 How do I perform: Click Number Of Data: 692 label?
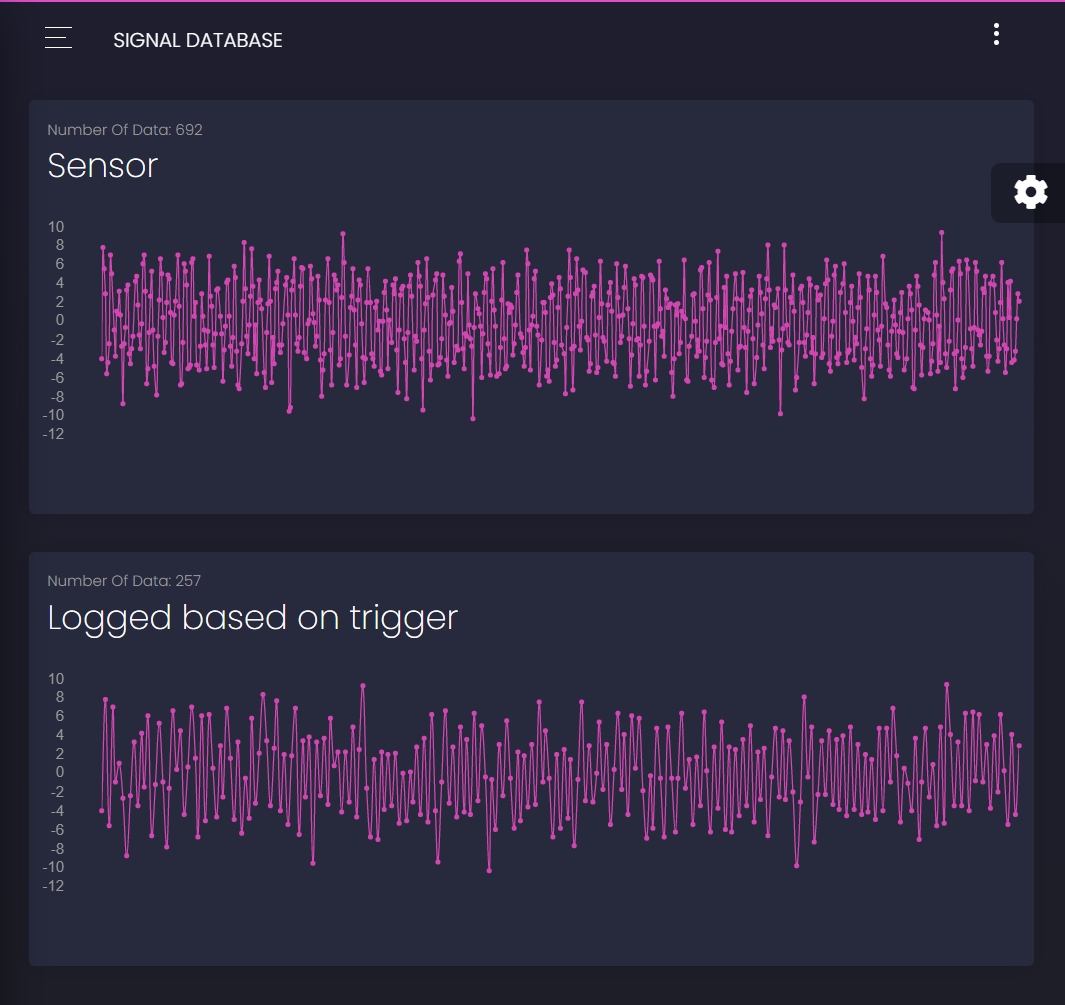[x=125, y=129]
